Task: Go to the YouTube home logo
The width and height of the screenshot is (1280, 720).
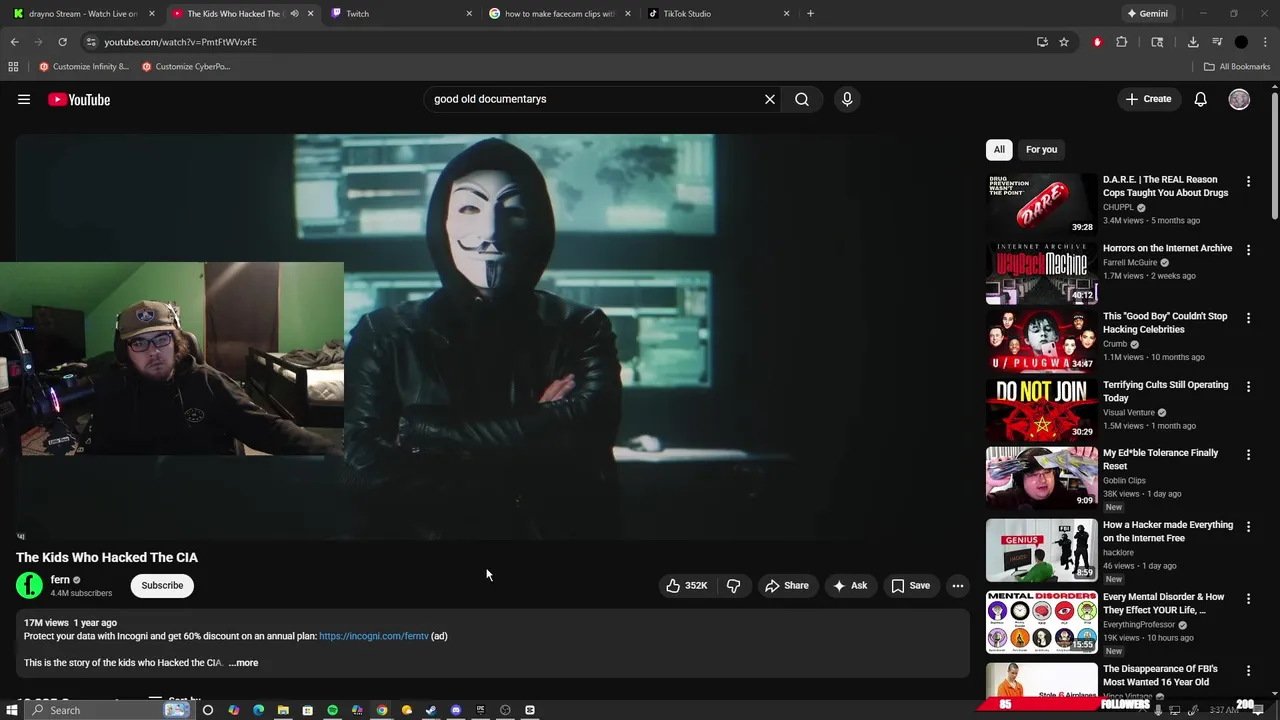Action: tap(79, 99)
